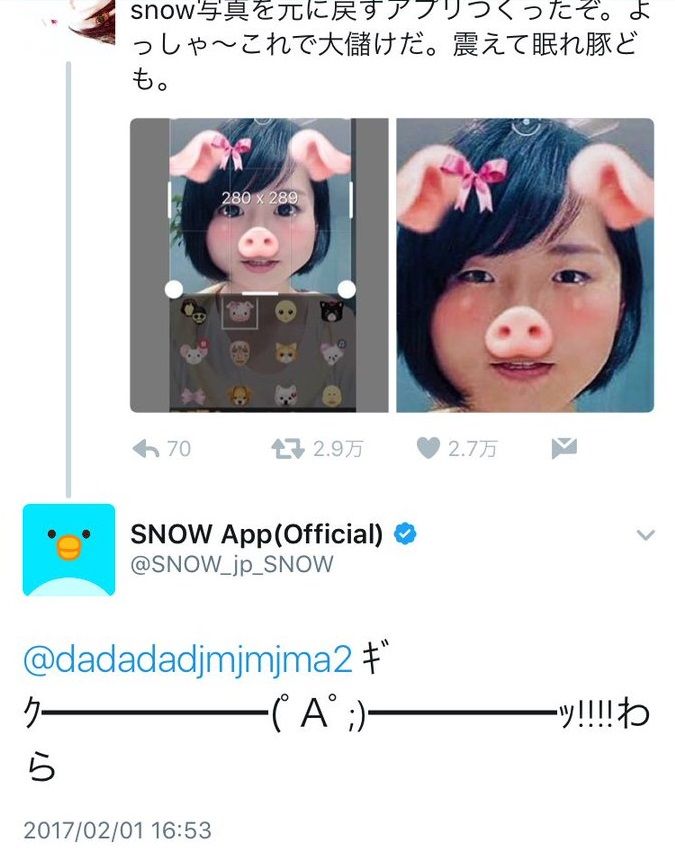Open the right restored pig face photo
Screen dimensions: 675x868
[525, 265]
